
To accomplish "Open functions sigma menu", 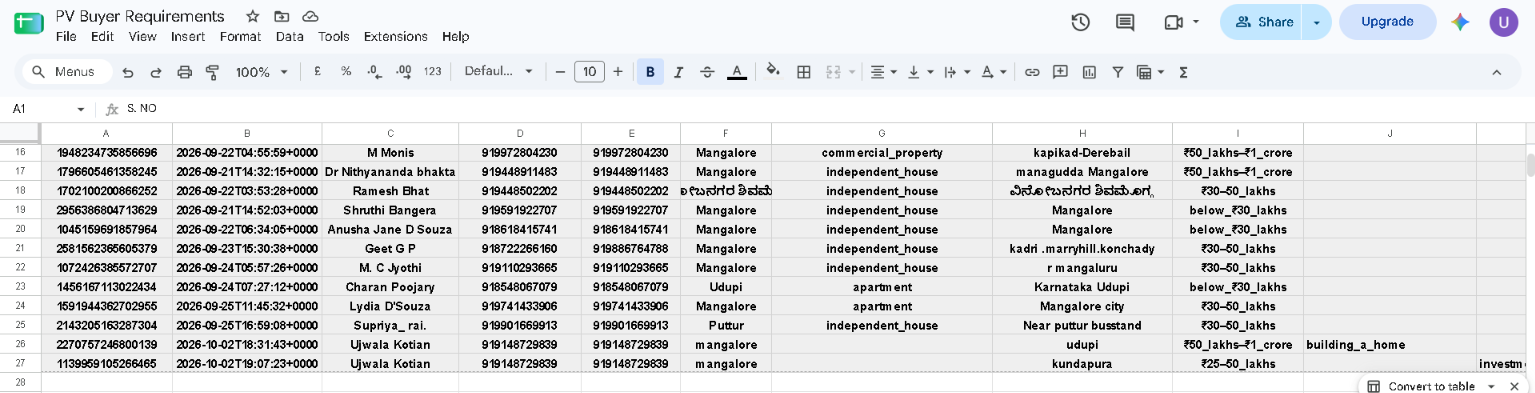I will [x=1184, y=72].
